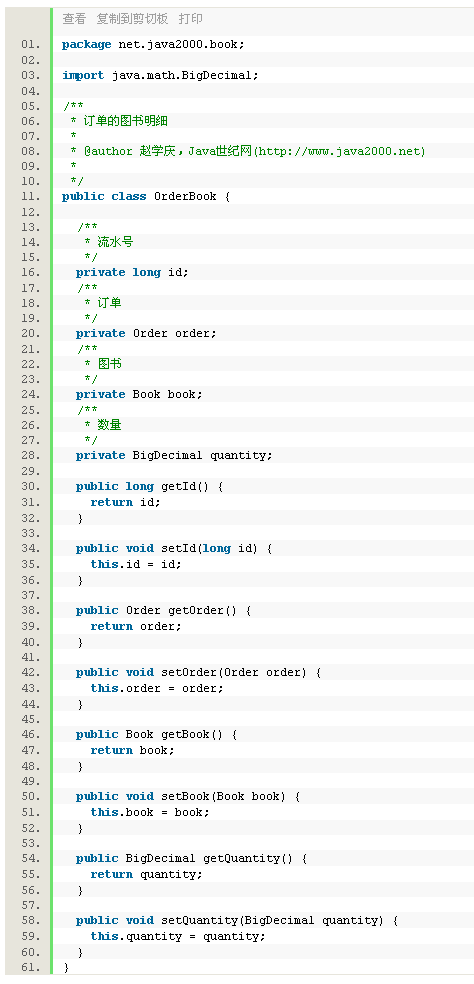Click the '* 订单' comment on line 18

point(103,303)
